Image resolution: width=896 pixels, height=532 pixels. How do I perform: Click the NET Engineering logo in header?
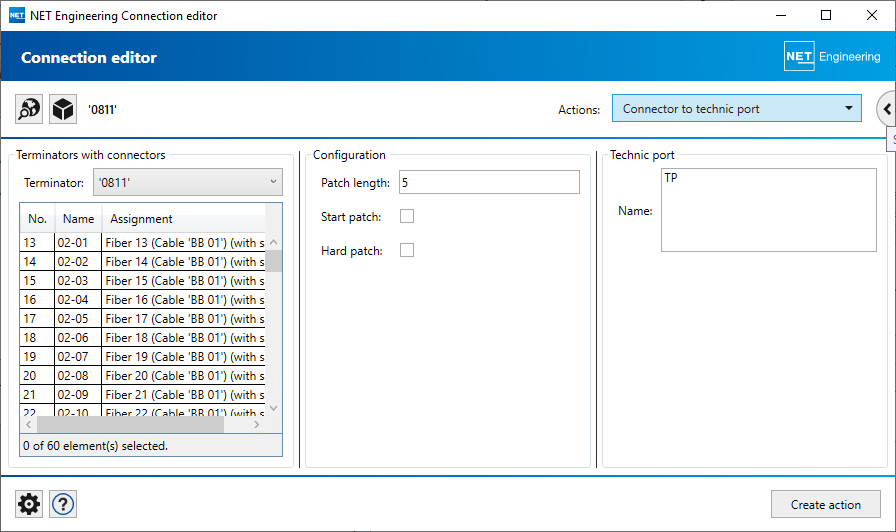click(832, 56)
